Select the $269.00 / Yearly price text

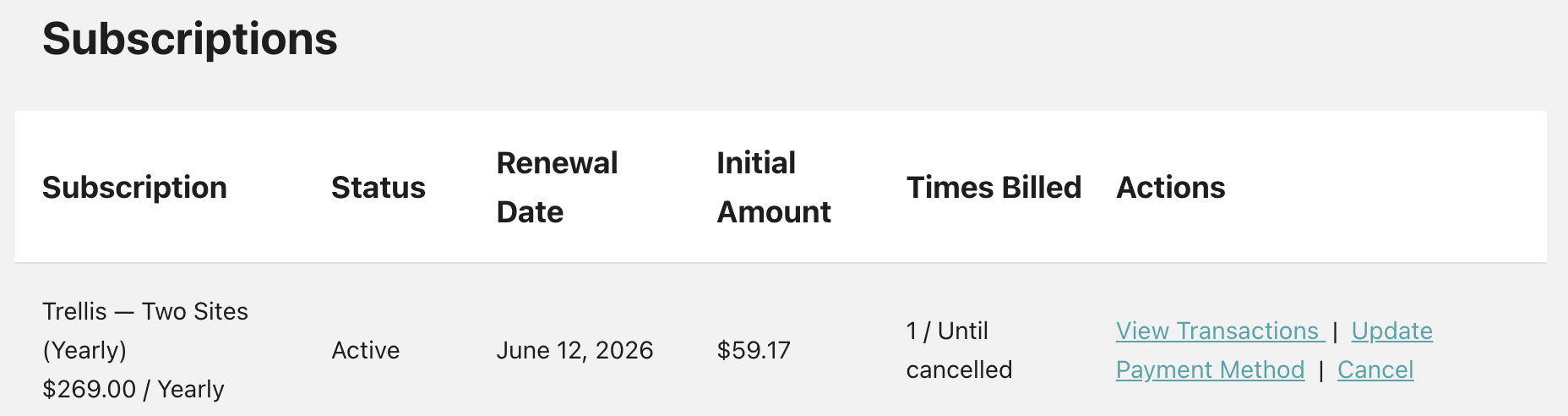point(133,389)
